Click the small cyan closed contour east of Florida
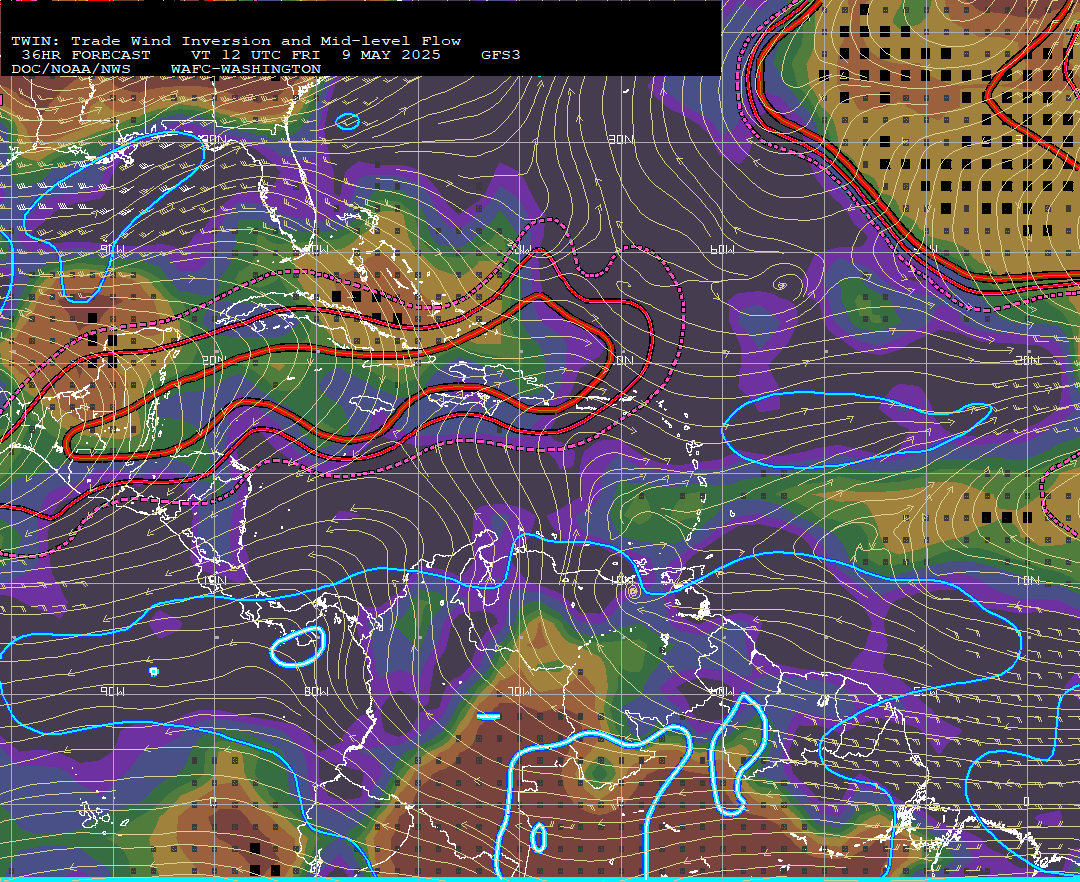This screenshot has height=882, width=1080. point(347,122)
